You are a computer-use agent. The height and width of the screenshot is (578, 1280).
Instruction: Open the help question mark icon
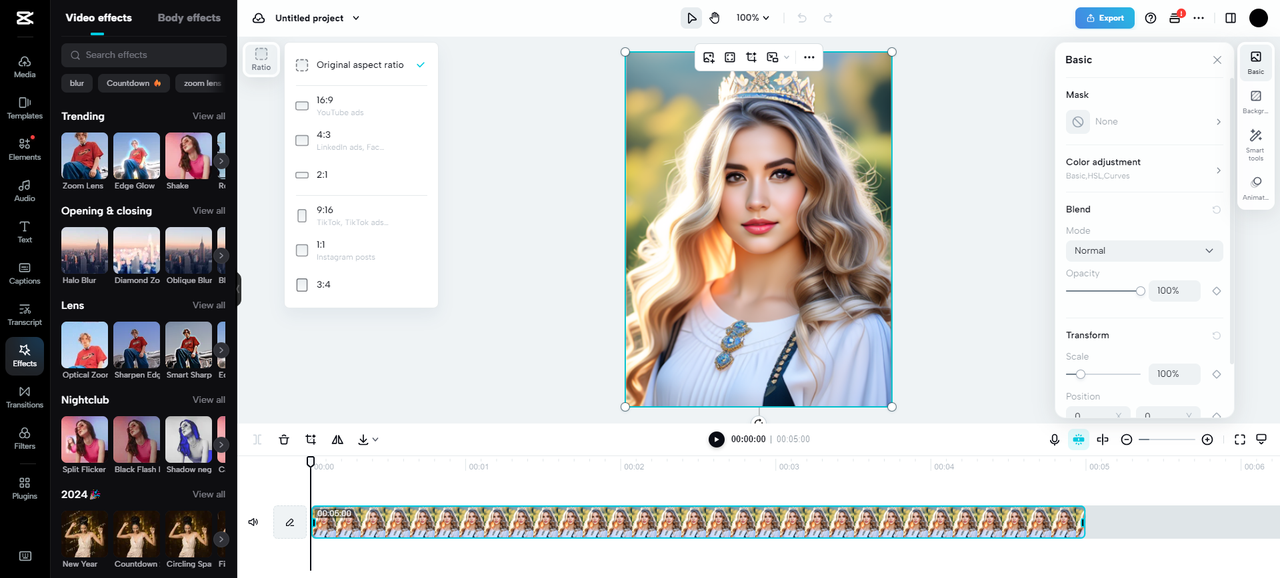coord(1150,18)
